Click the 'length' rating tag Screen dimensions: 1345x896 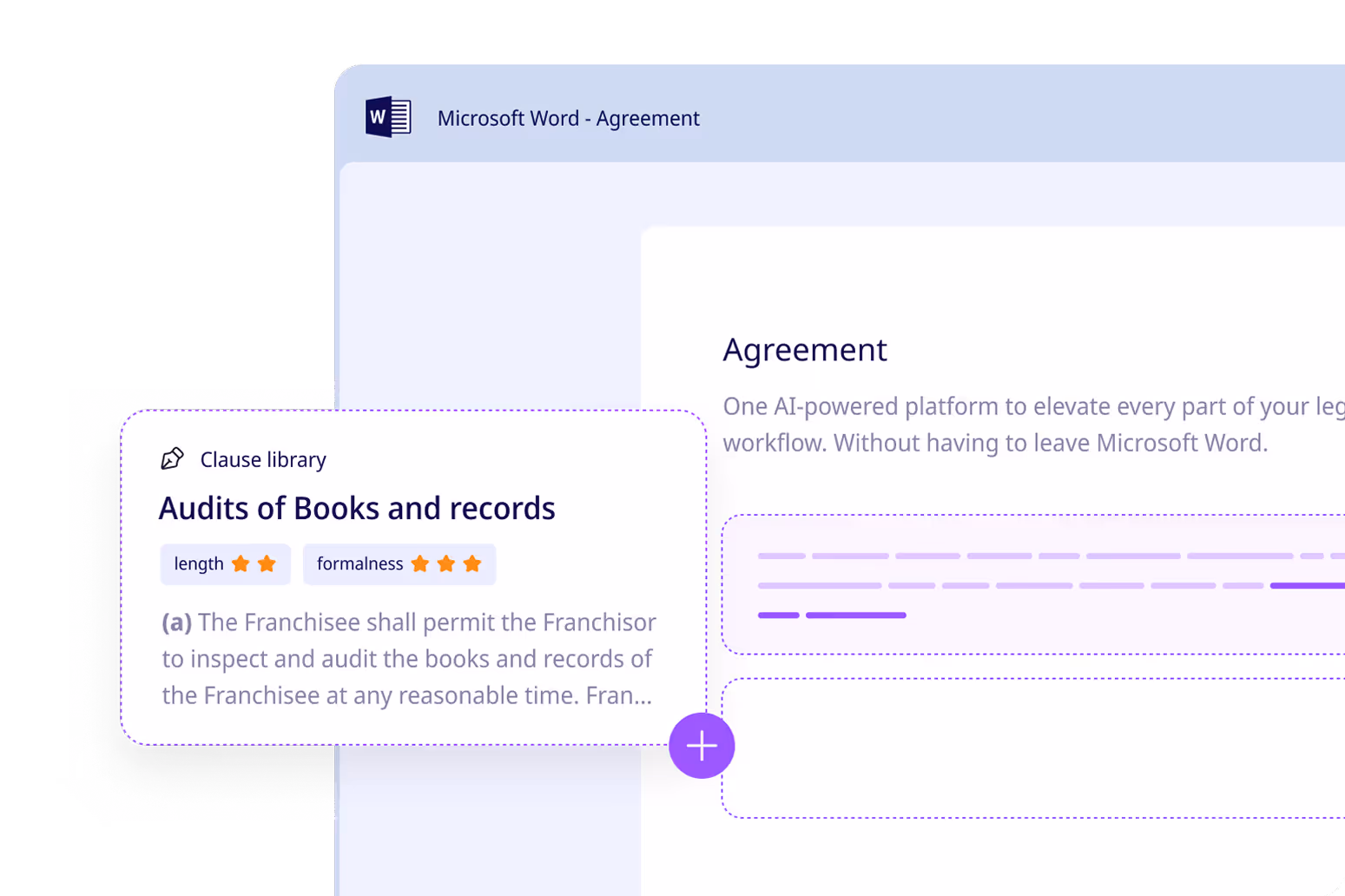pos(225,564)
